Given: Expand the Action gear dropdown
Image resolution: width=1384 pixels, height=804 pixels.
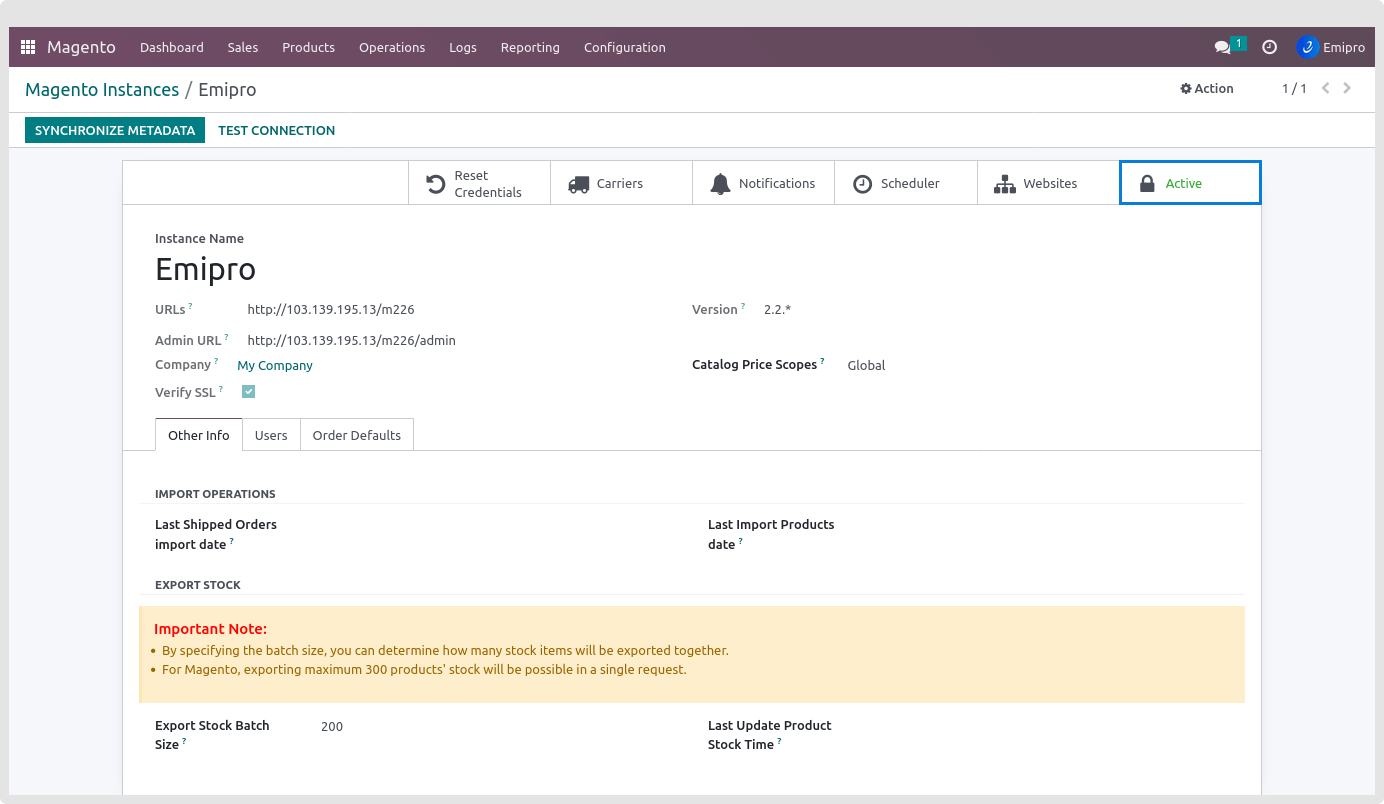Looking at the screenshot, I should (x=1207, y=89).
